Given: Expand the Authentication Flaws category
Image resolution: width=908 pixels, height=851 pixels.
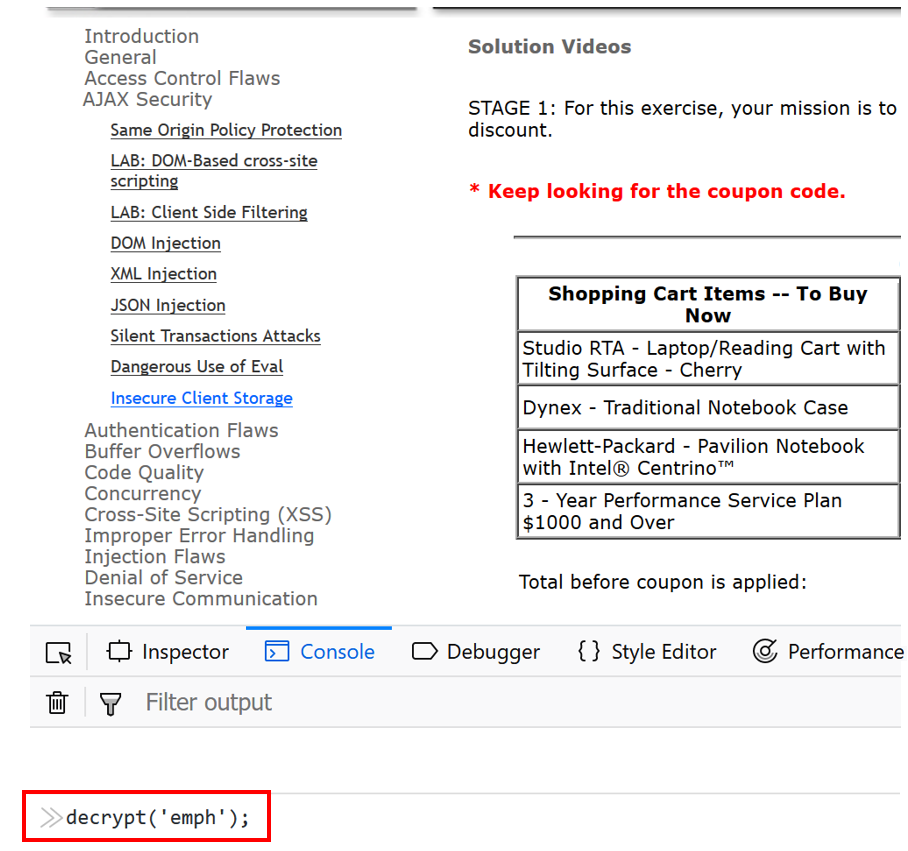Looking at the screenshot, I should pyautogui.click(x=181, y=430).
